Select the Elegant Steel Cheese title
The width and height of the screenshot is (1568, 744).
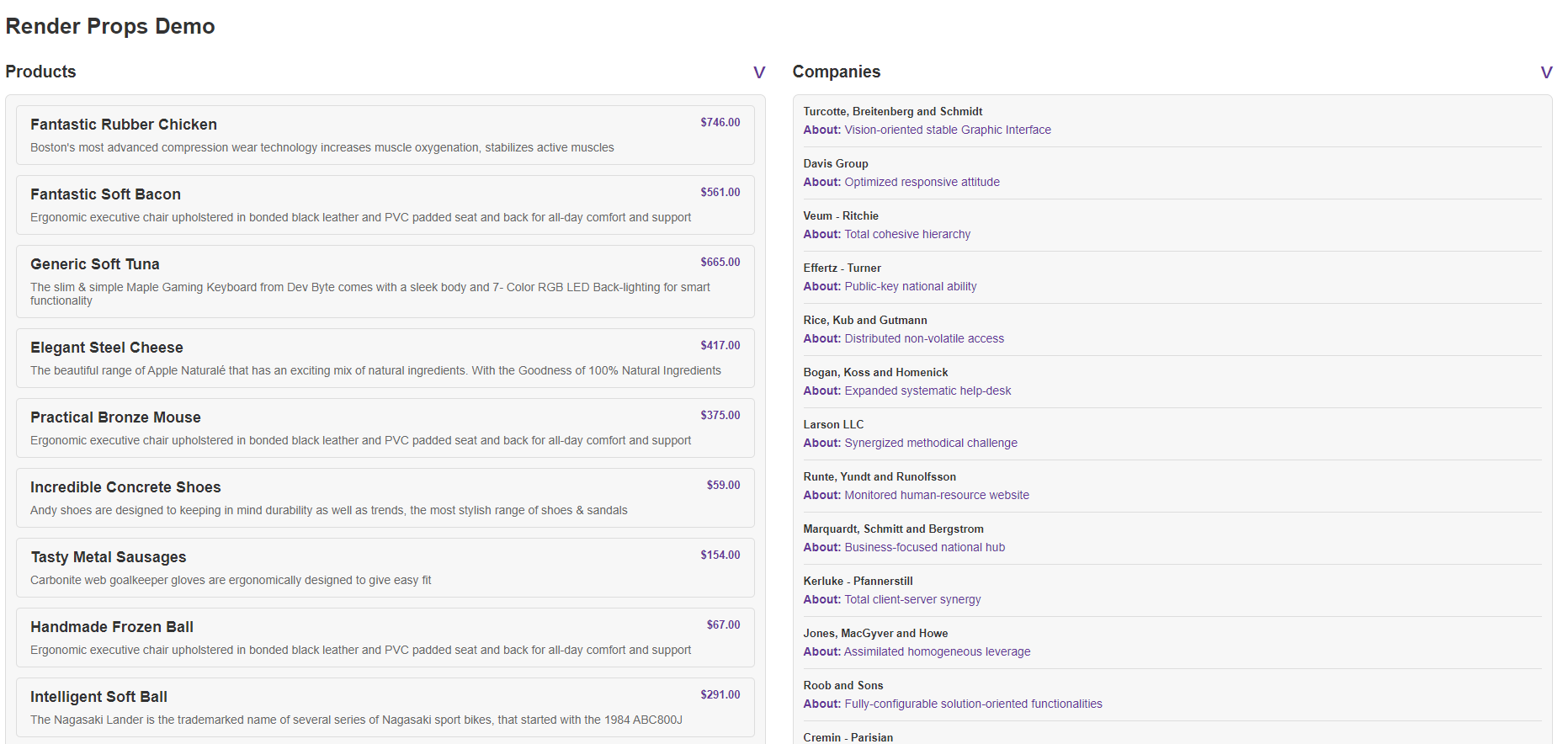tap(107, 348)
